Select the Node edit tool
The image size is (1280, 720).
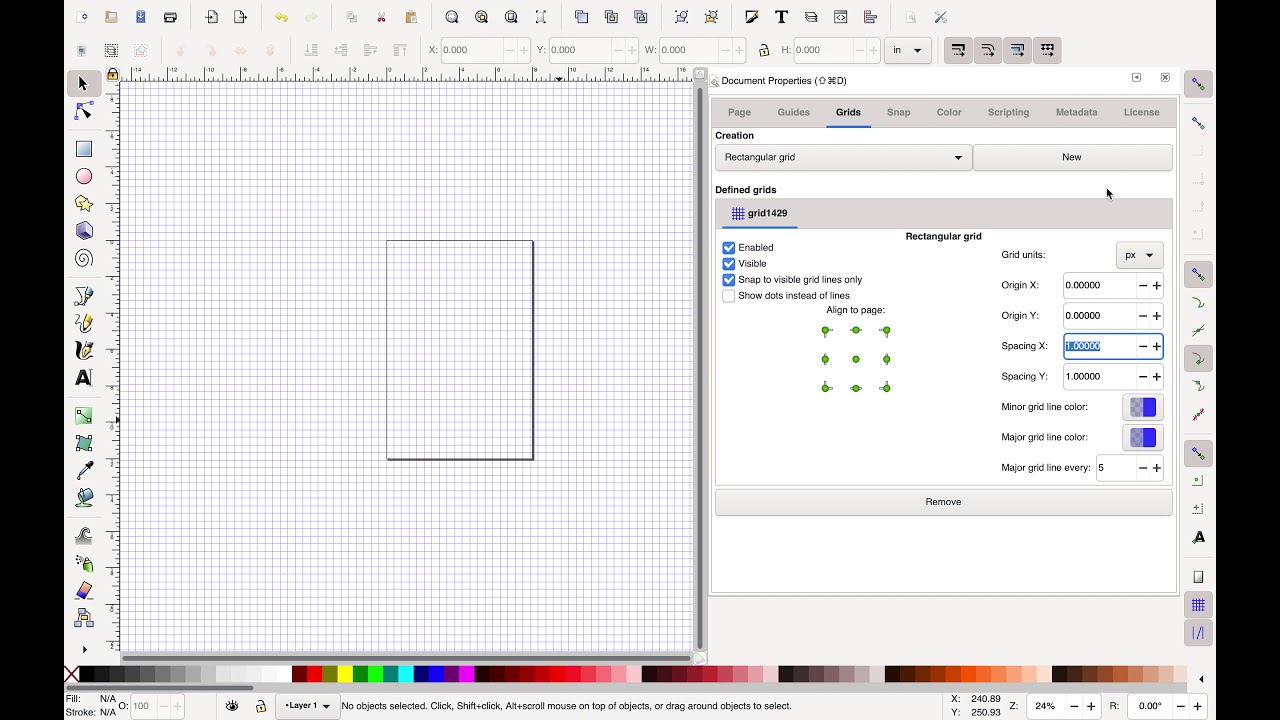coord(84,111)
